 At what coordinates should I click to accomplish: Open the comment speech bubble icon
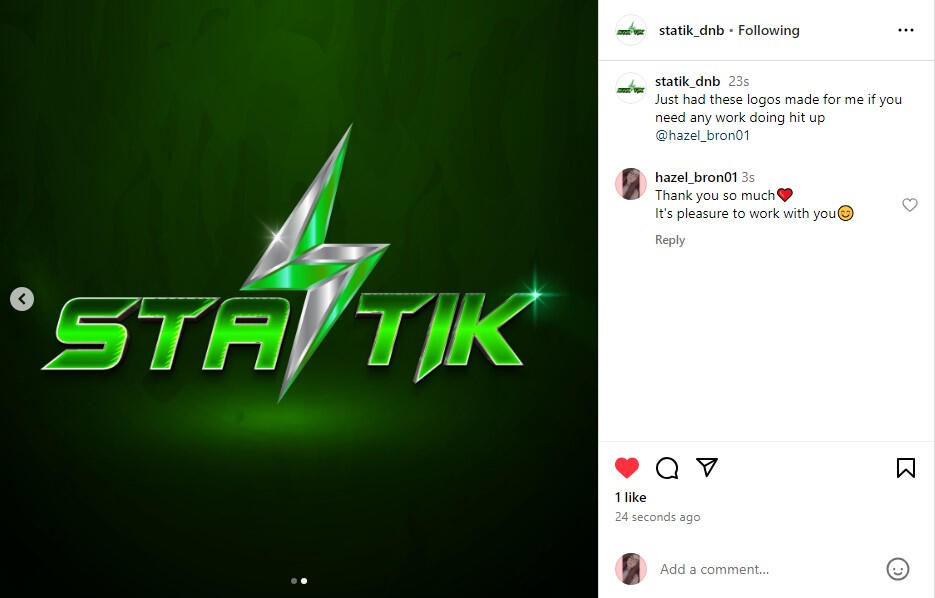pyautogui.click(x=667, y=468)
